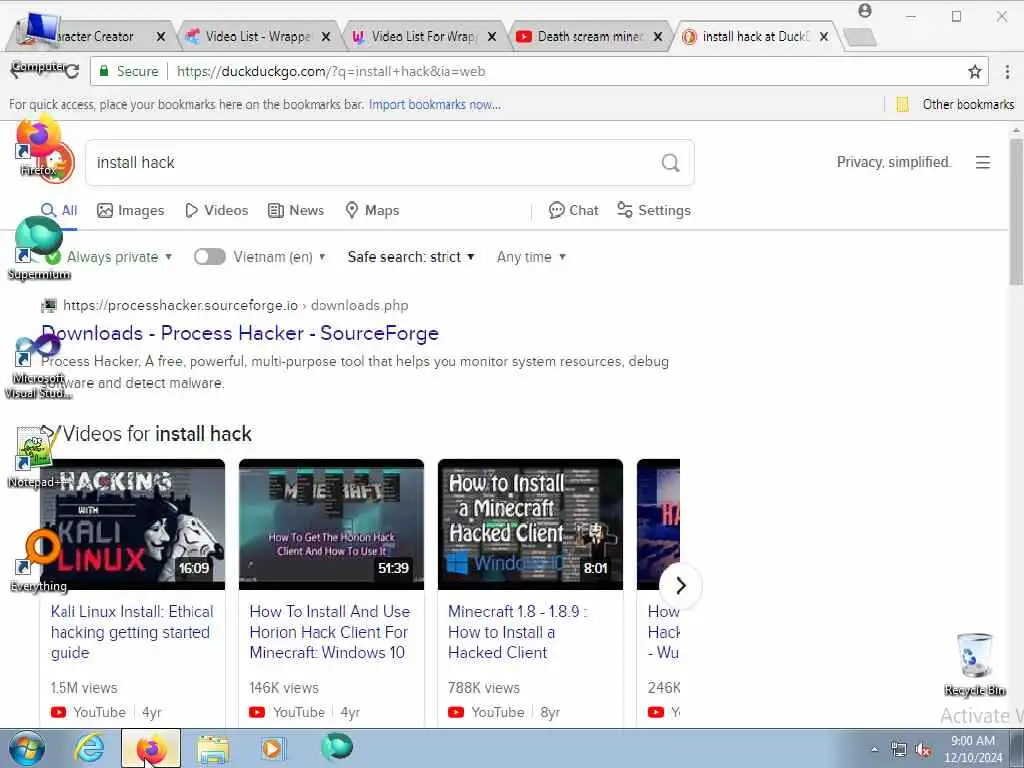Open the Recycle Bin desktop icon

975,664
